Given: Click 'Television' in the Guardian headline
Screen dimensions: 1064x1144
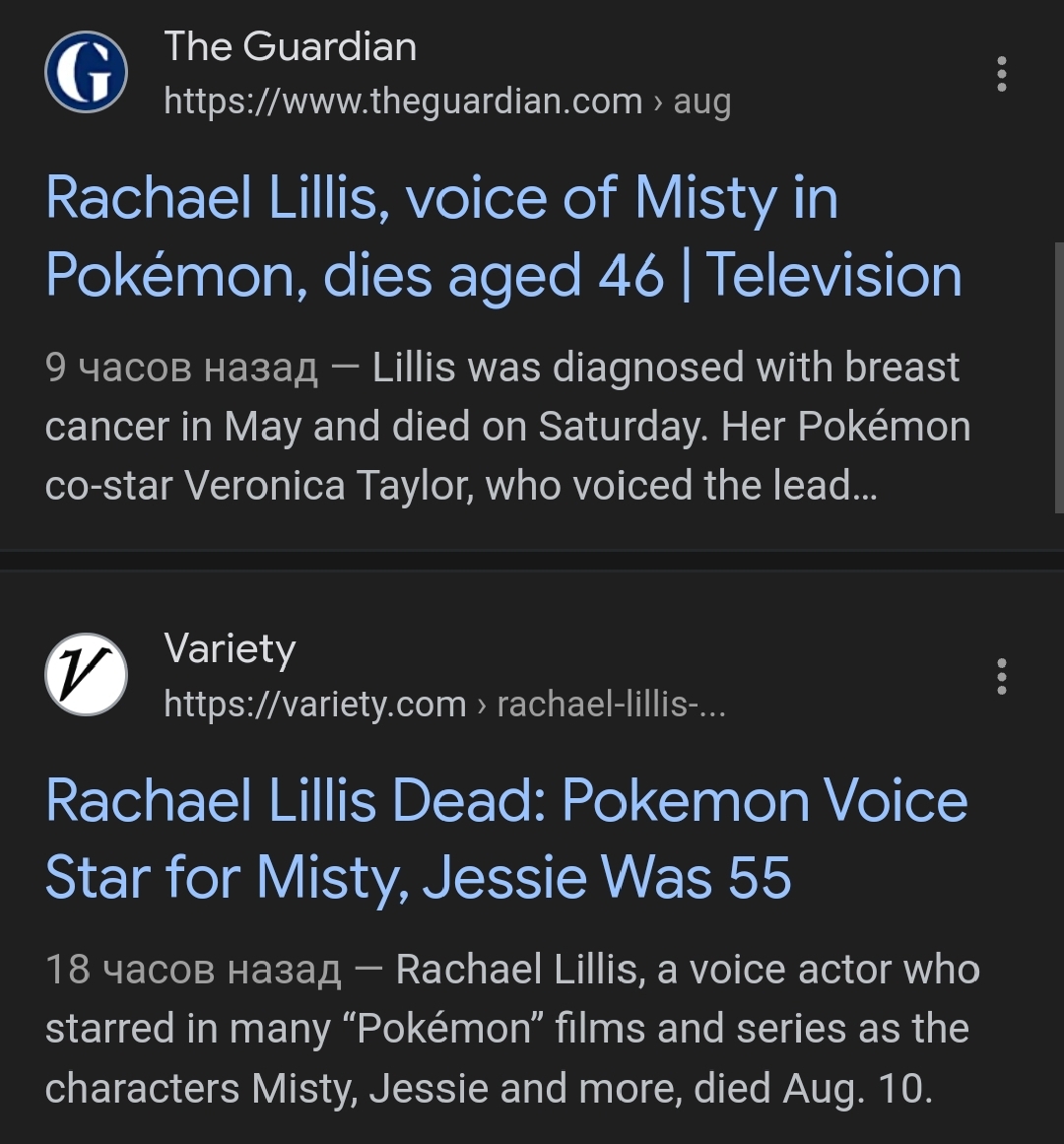Looking at the screenshot, I should coord(833,275).
